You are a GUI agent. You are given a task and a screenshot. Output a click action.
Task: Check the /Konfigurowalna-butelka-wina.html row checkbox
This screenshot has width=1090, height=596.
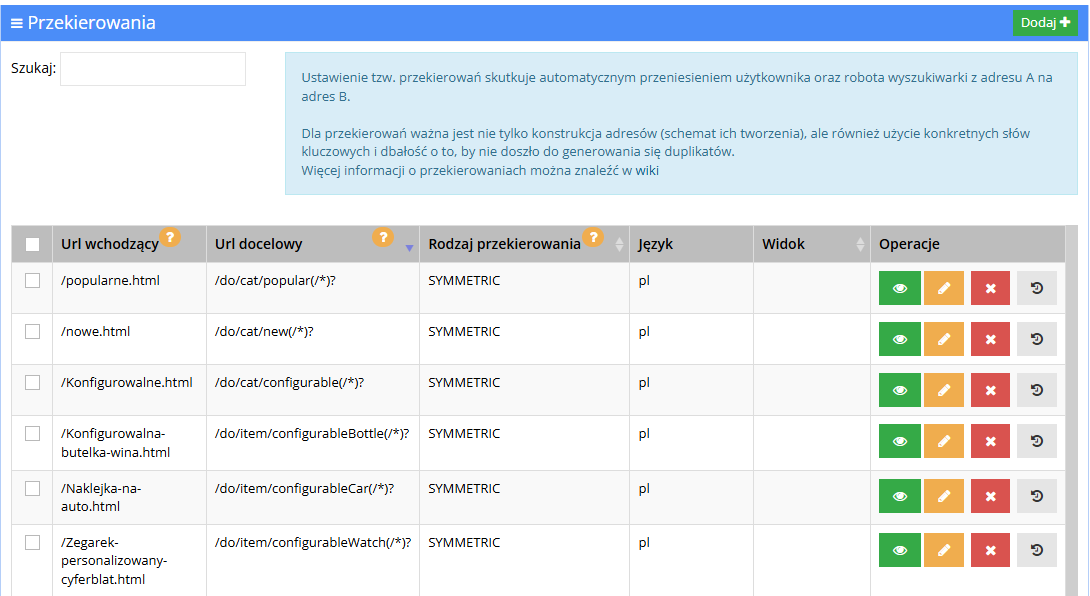(33, 433)
